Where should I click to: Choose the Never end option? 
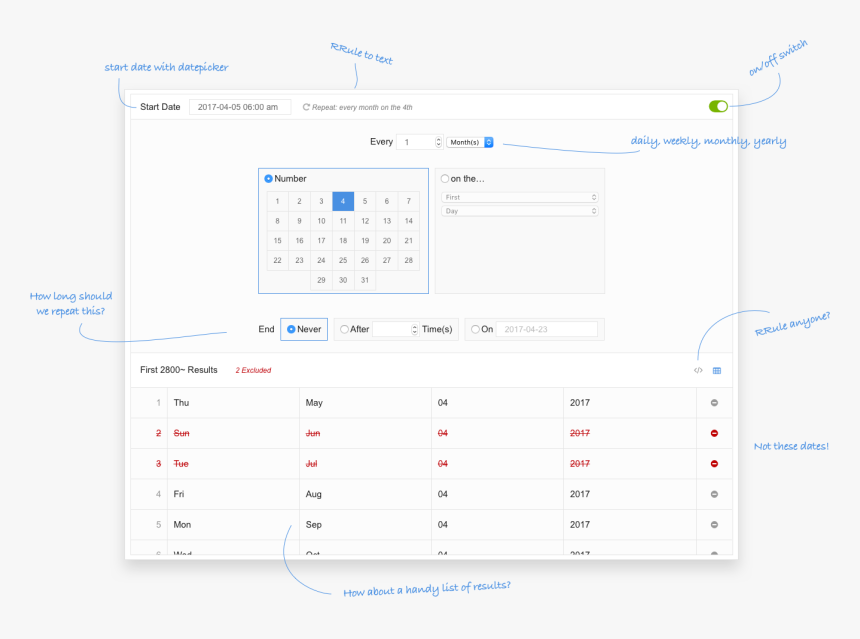pyautogui.click(x=291, y=329)
